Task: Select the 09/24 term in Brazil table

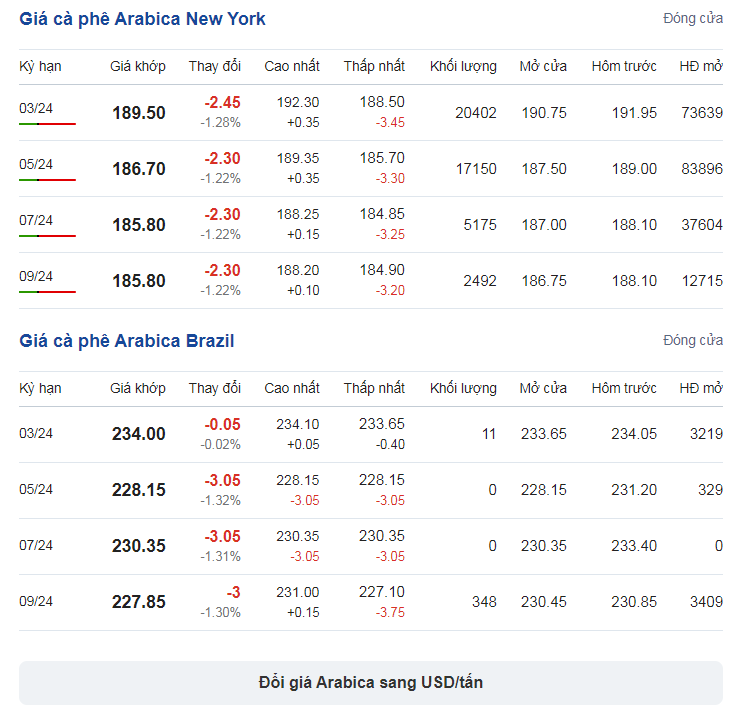Action: point(36,601)
